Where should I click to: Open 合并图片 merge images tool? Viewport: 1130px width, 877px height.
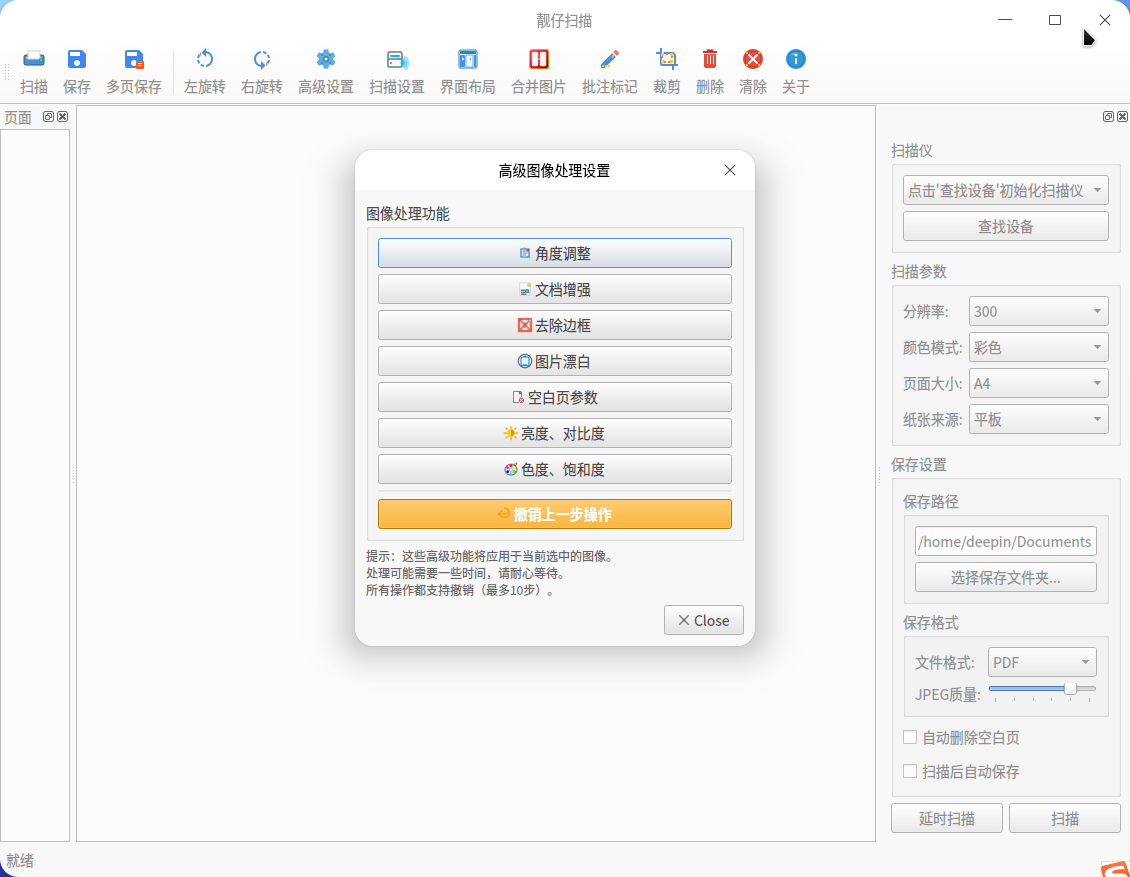pos(538,59)
